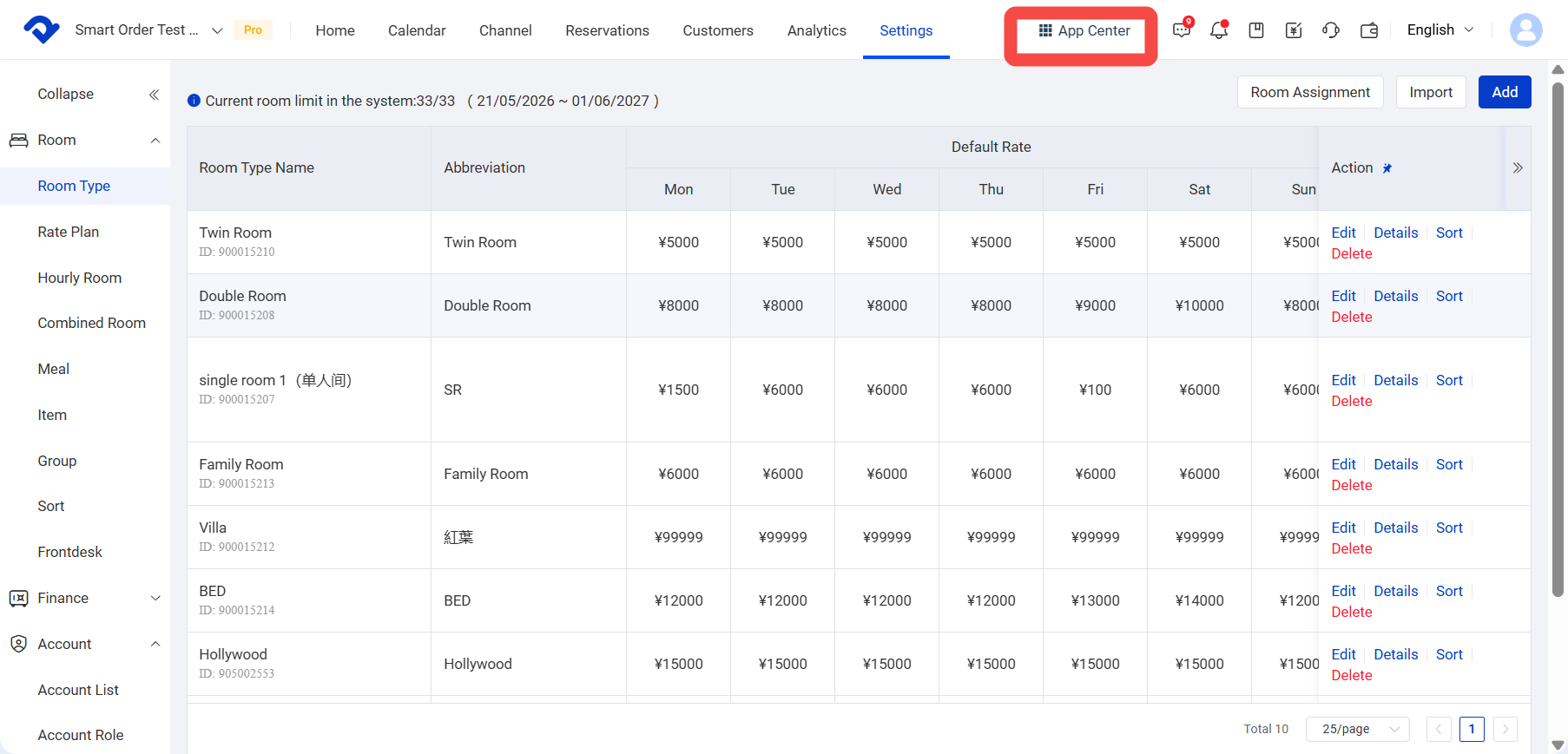
Task: Select page 1 in pagination
Action: (1472, 729)
